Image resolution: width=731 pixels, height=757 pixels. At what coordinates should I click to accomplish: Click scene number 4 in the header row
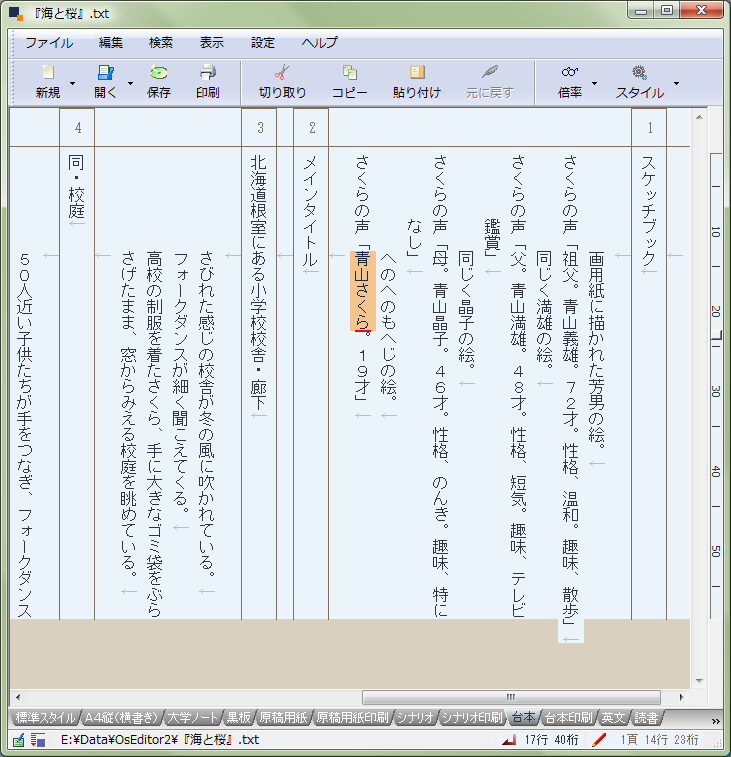coord(77,128)
